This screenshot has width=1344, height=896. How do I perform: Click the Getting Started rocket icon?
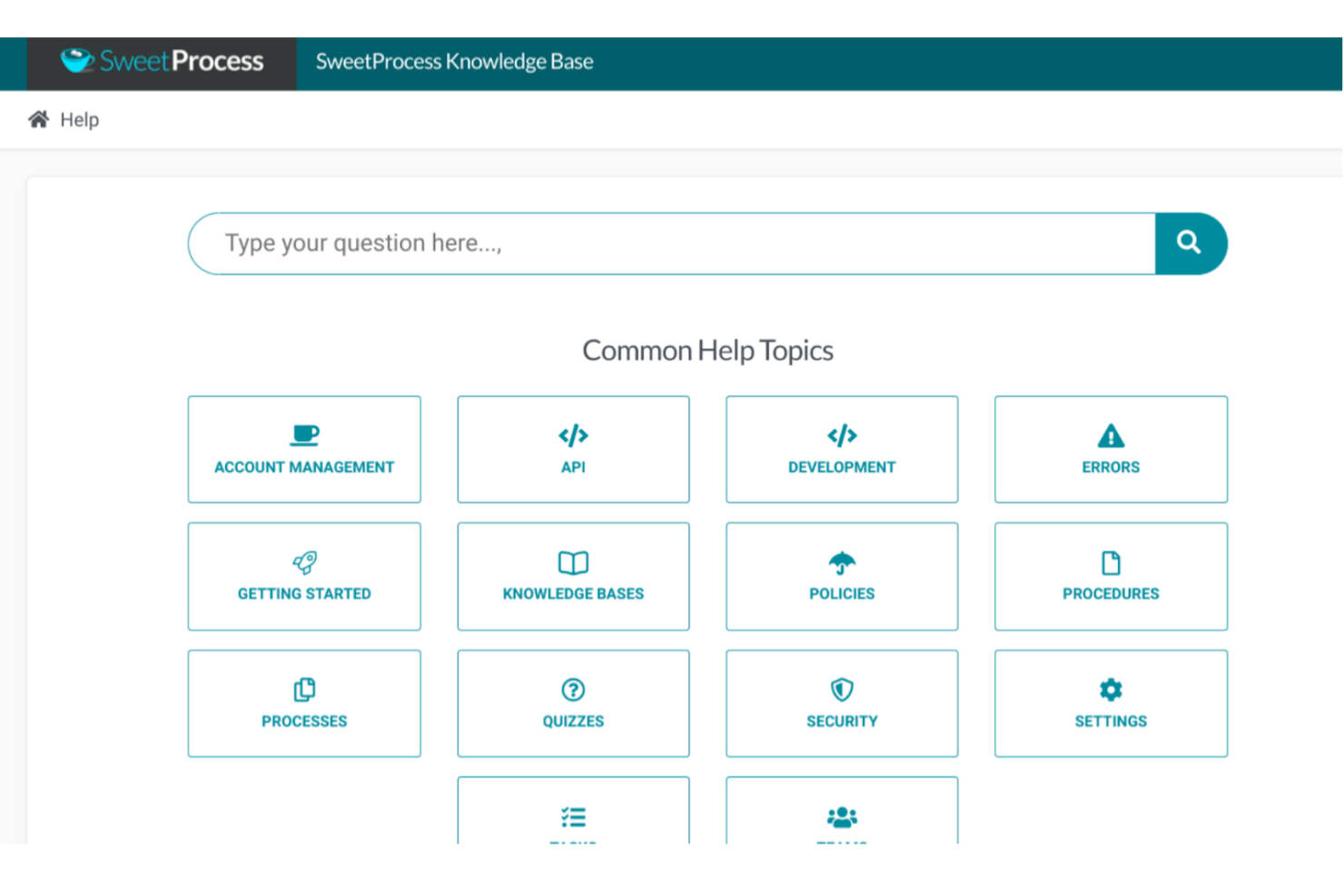pos(304,562)
